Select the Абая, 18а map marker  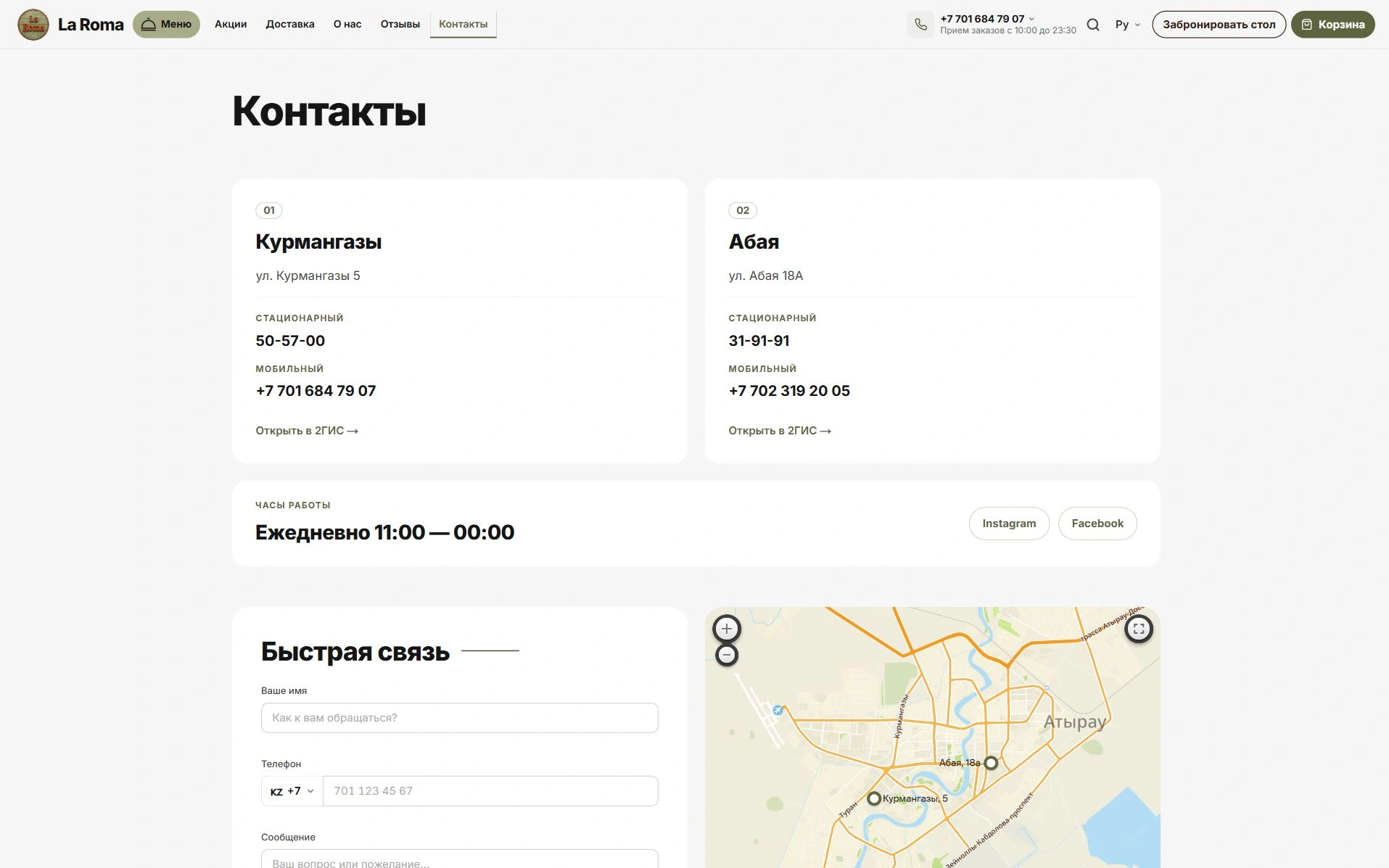click(x=991, y=763)
